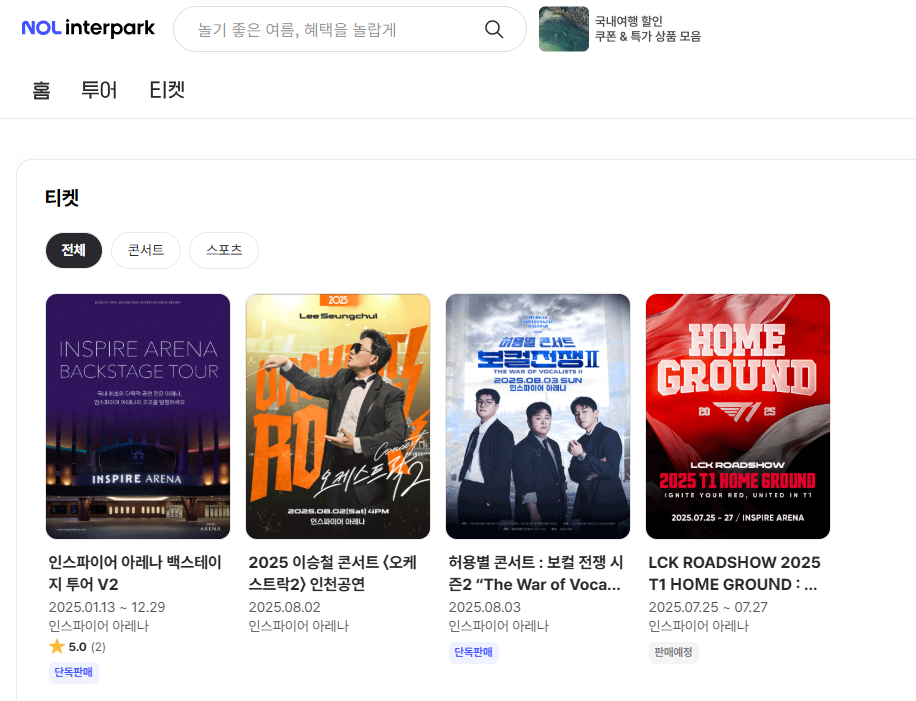Viewport: 916px width, 701px height.
Task: Select the 콘서트 filter chip
Action: [x=146, y=251]
